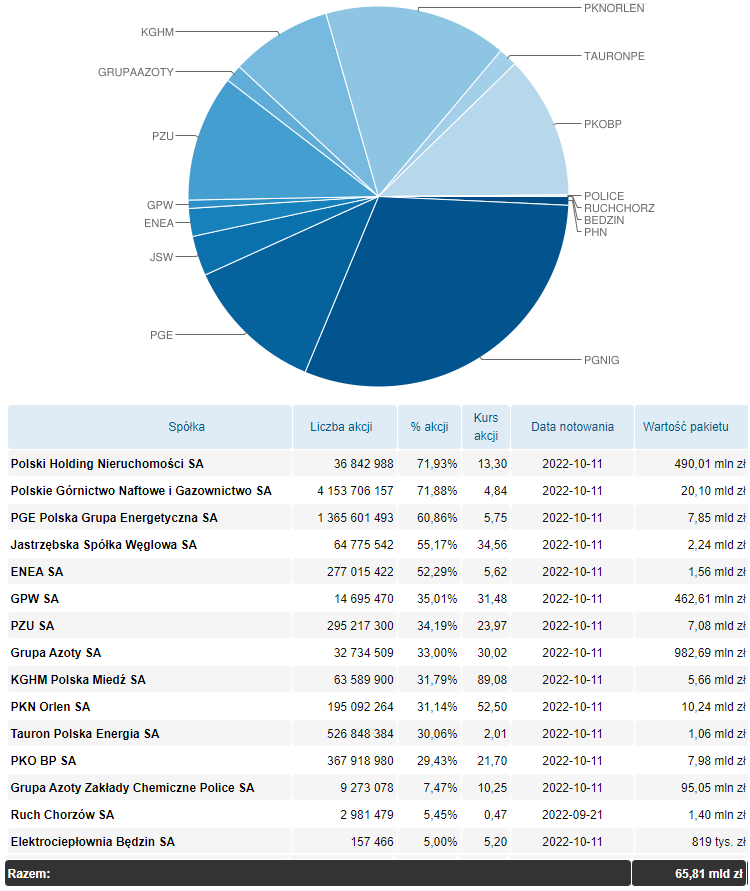Open PZU SA company link
The image size is (750, 891).
32,626
